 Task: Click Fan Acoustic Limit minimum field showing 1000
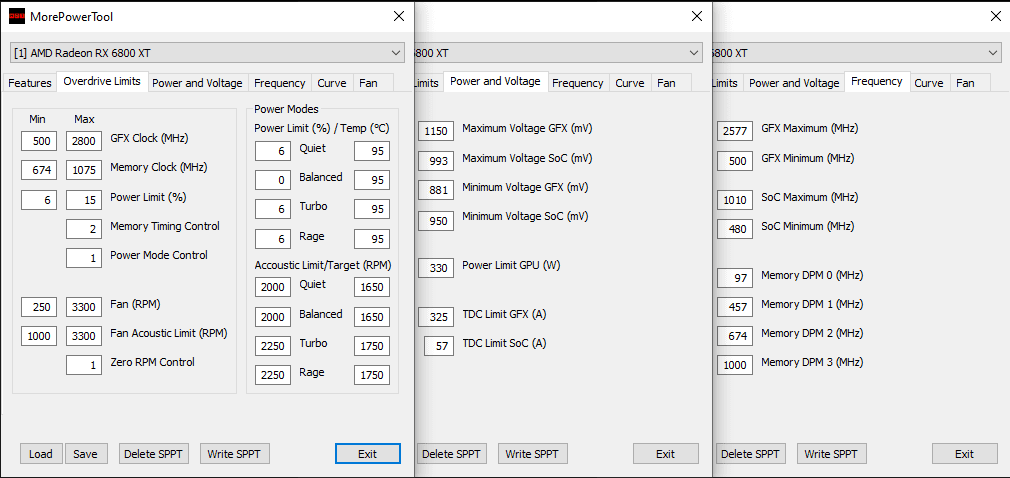(39, 336)
